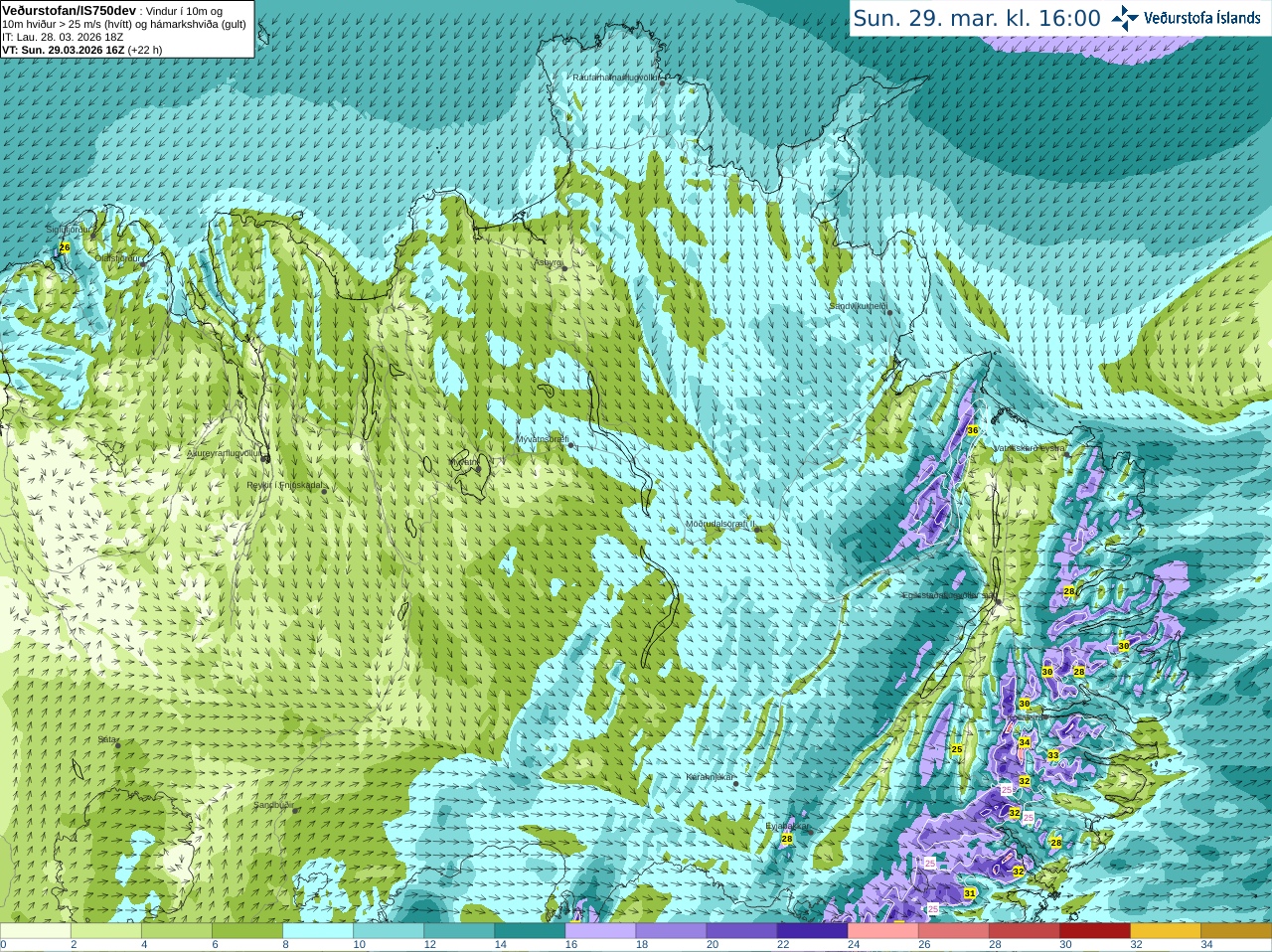Select the dark red 30-32 legend swatch
The height and width of the screenshot is (952, 1272).
pos(1095,931)
